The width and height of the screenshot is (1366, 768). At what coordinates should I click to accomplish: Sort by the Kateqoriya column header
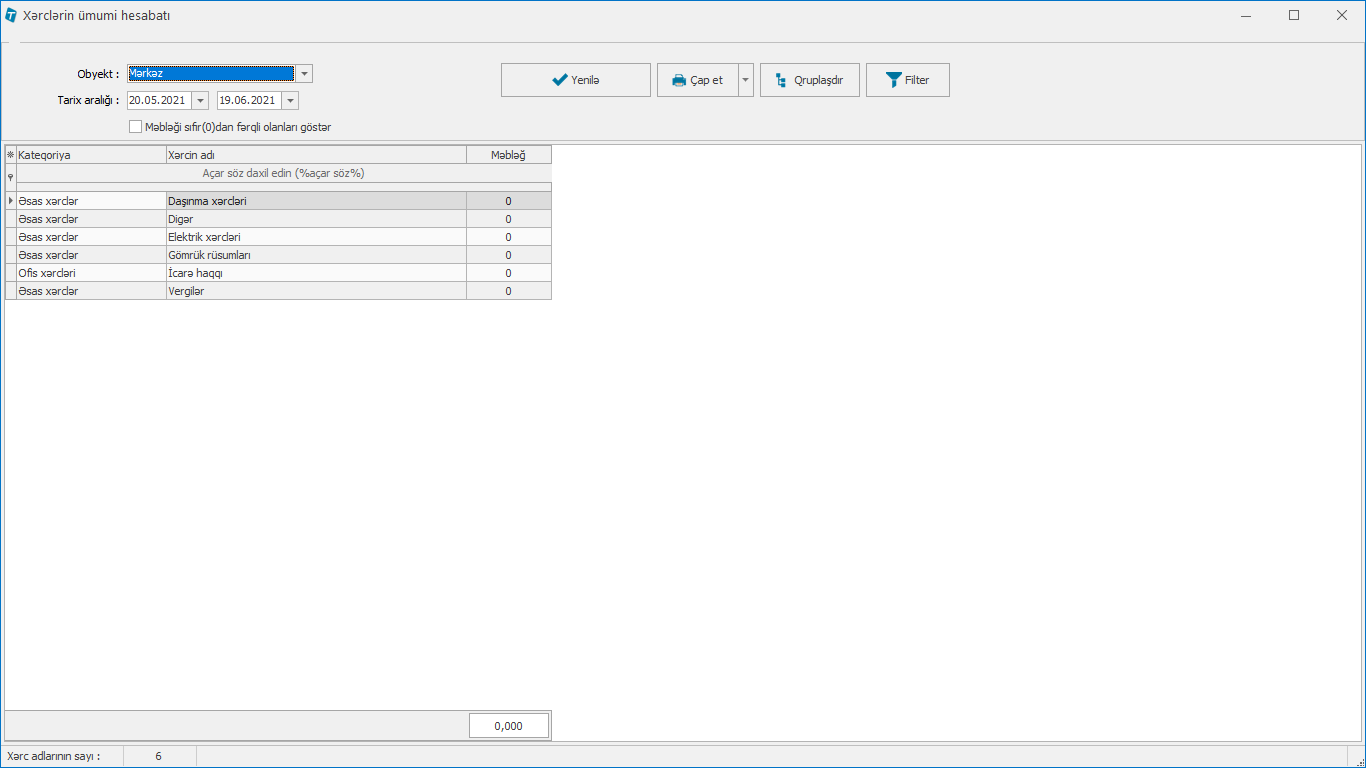(90, 155)
